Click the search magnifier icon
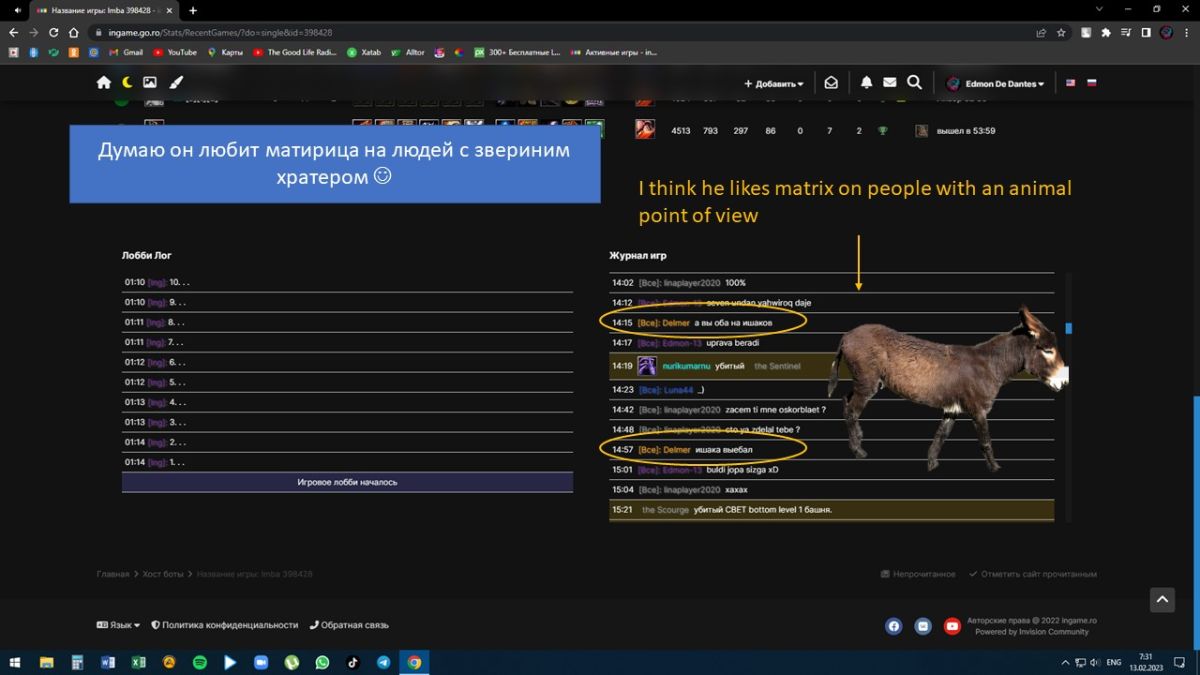 click(914, 83)
